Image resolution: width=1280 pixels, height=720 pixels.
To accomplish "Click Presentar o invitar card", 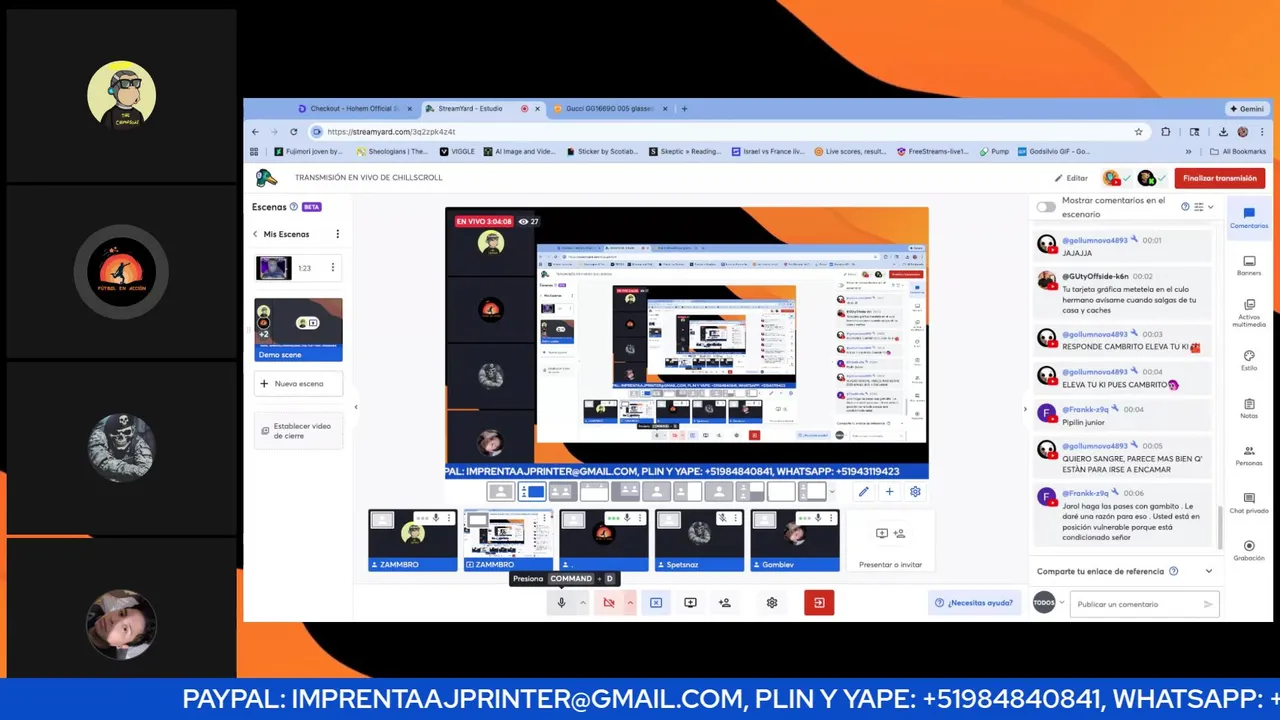I will click(890, 541).
